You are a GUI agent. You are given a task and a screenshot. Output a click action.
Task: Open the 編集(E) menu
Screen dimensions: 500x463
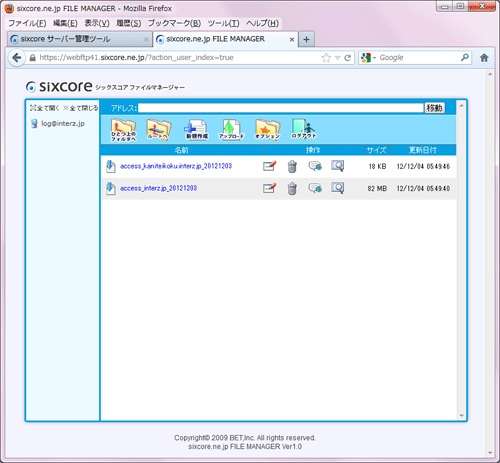point(65,23)
